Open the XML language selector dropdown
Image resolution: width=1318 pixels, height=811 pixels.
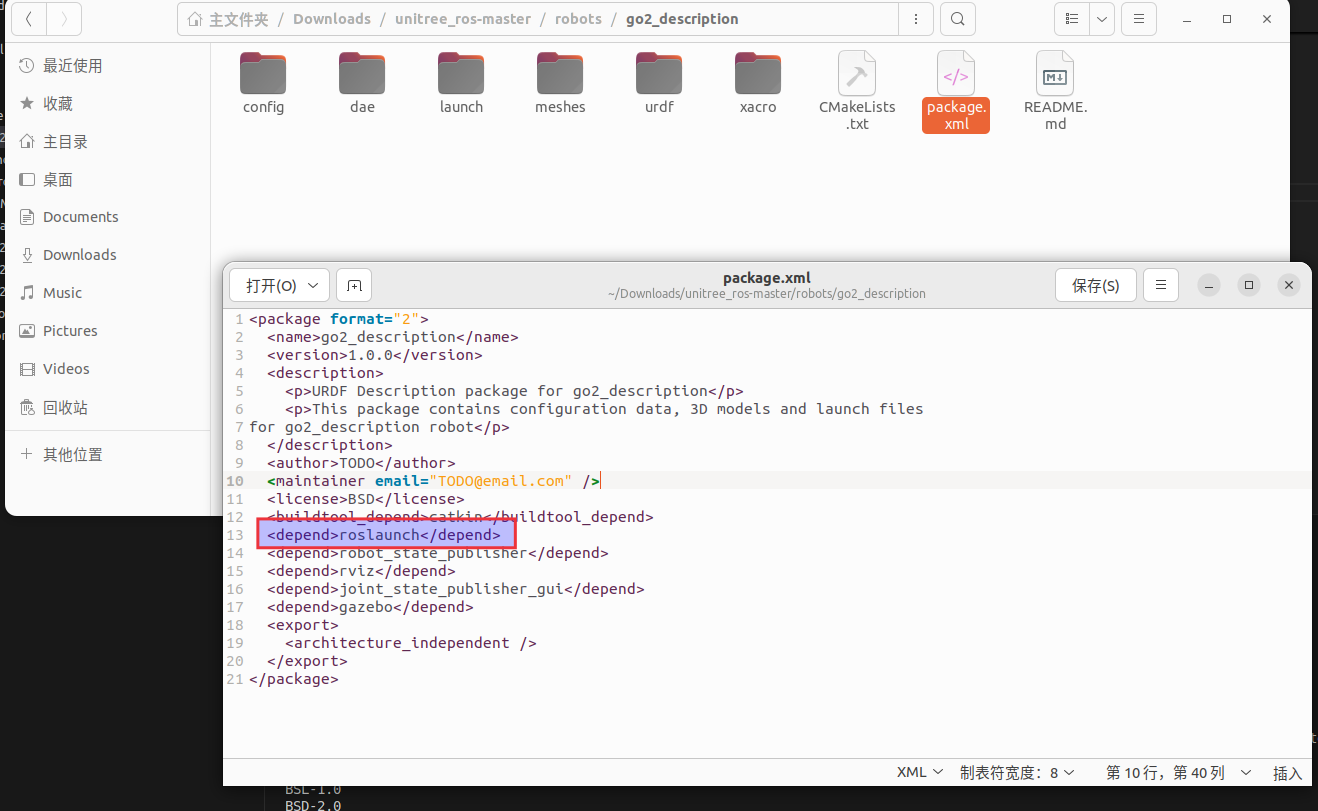pyautogui.click(x=918, y=771)
